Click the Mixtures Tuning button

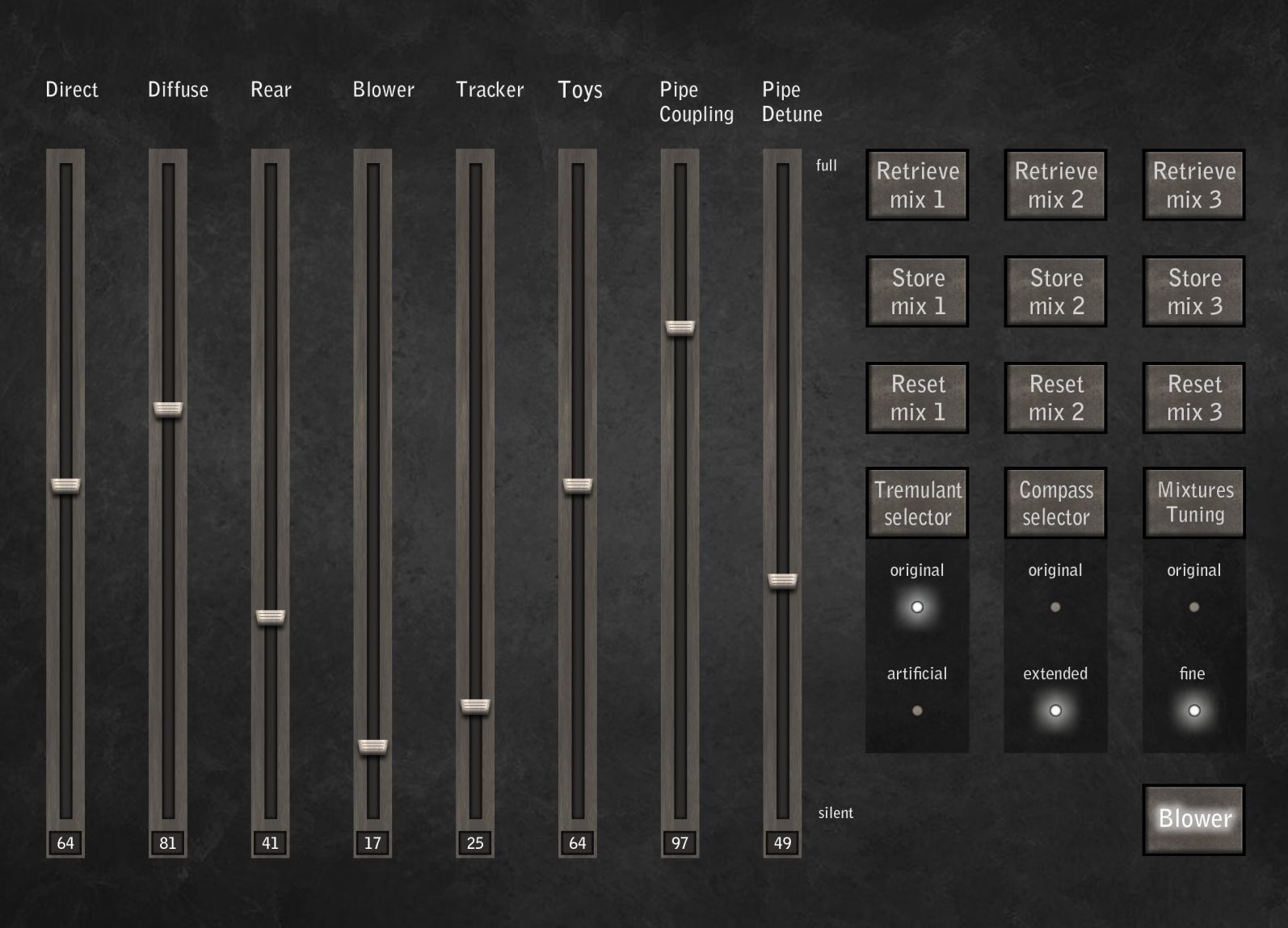point(1193,503)
